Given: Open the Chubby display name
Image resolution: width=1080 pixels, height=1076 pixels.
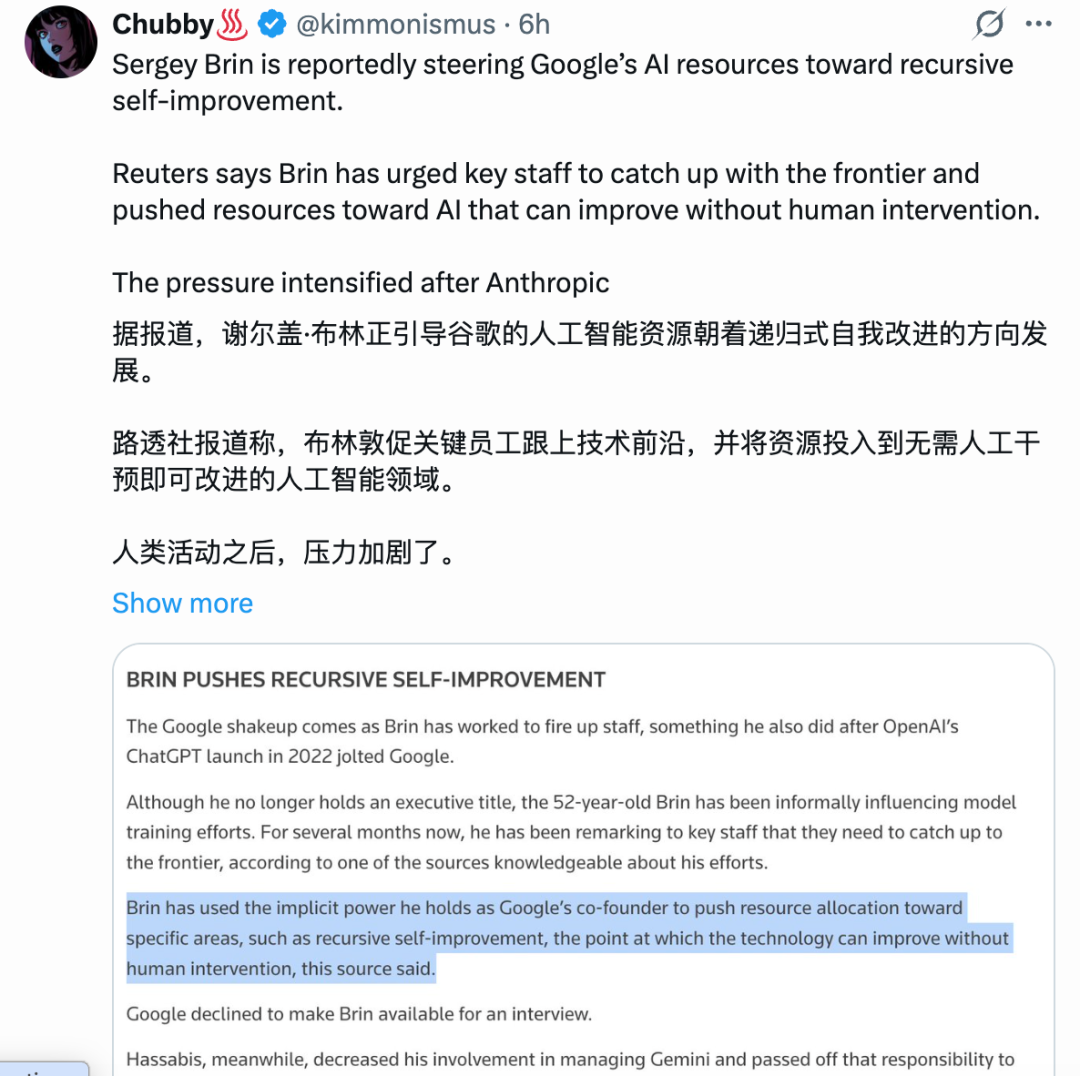Looking at the screenshot, I should (163, 25).
